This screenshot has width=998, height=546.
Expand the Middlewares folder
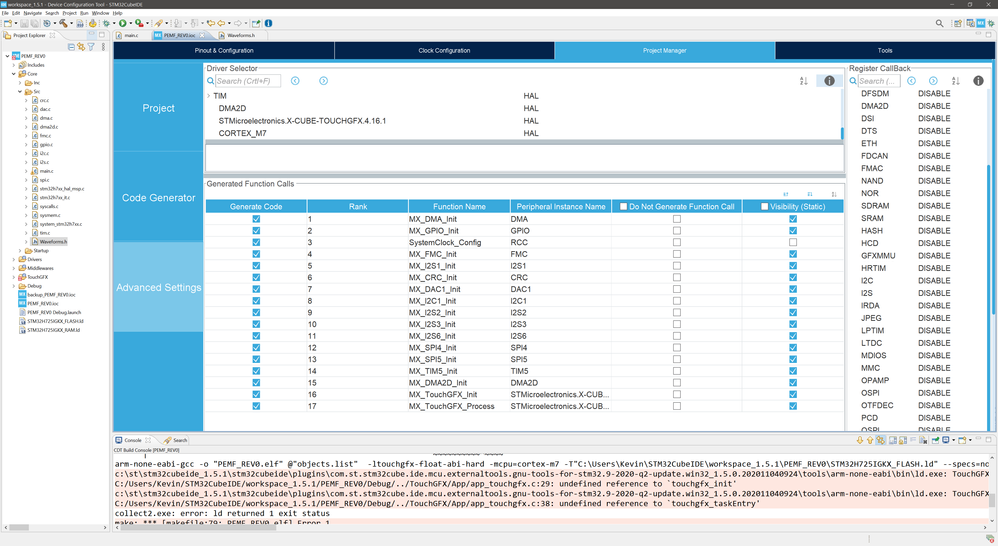click(x=13, y=268)
